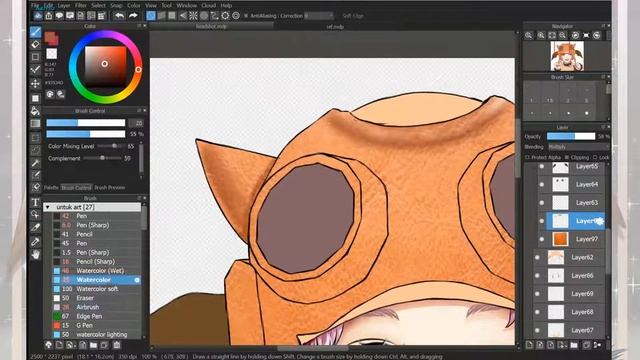Select the Text tool
Viewport: 640px width, 360px height.
pos(36,202)
